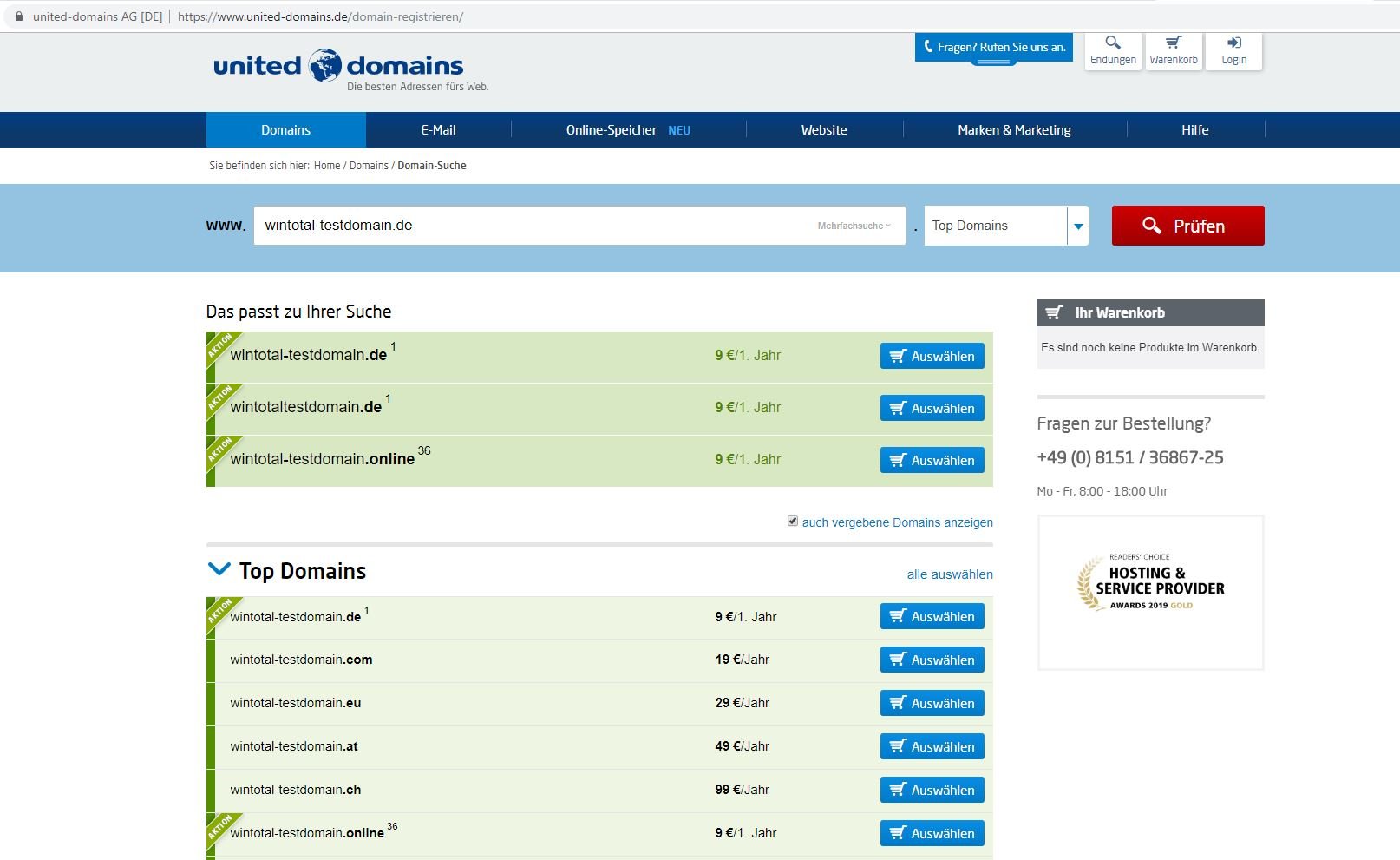
Task: Select wintotal-testdomain.eu via Auswählen
Action: click(932, 703)
